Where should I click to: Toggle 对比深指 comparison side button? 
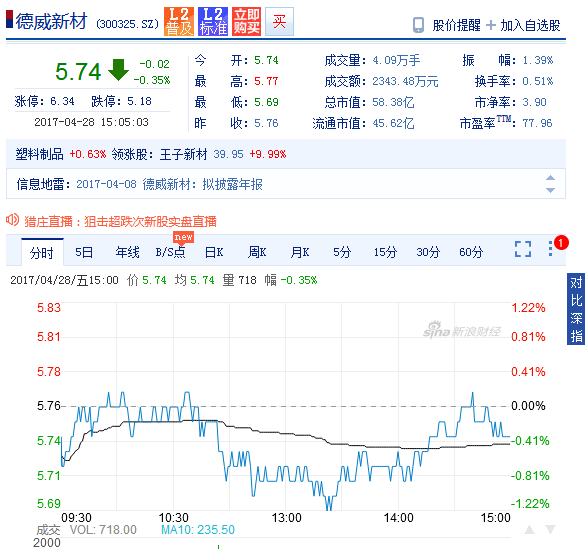(x=576, y=309)
